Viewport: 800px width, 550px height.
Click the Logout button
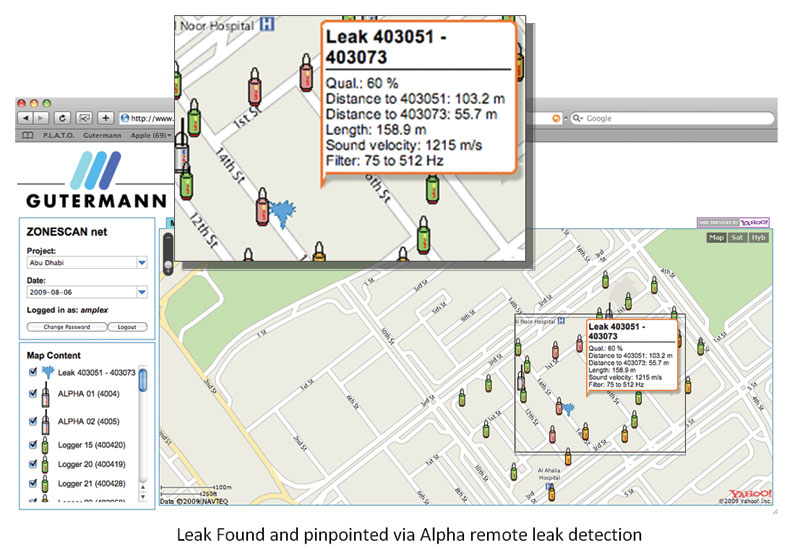click(127, 327)
